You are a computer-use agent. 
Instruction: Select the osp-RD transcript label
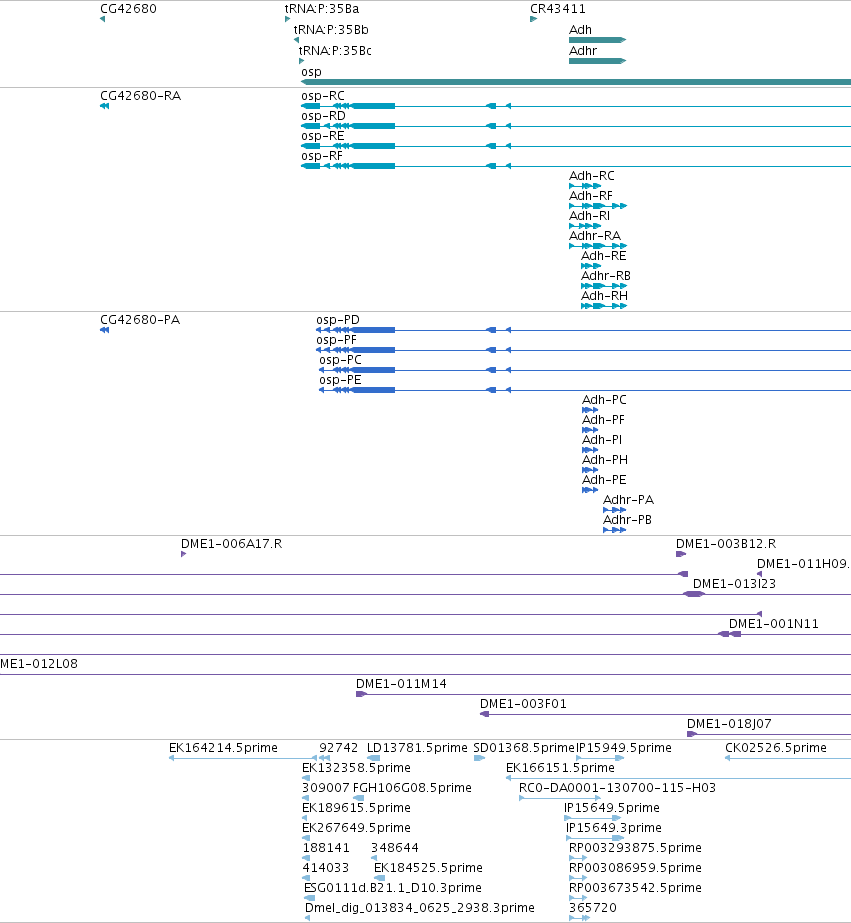pyautogui.click(x=324, y=116)
